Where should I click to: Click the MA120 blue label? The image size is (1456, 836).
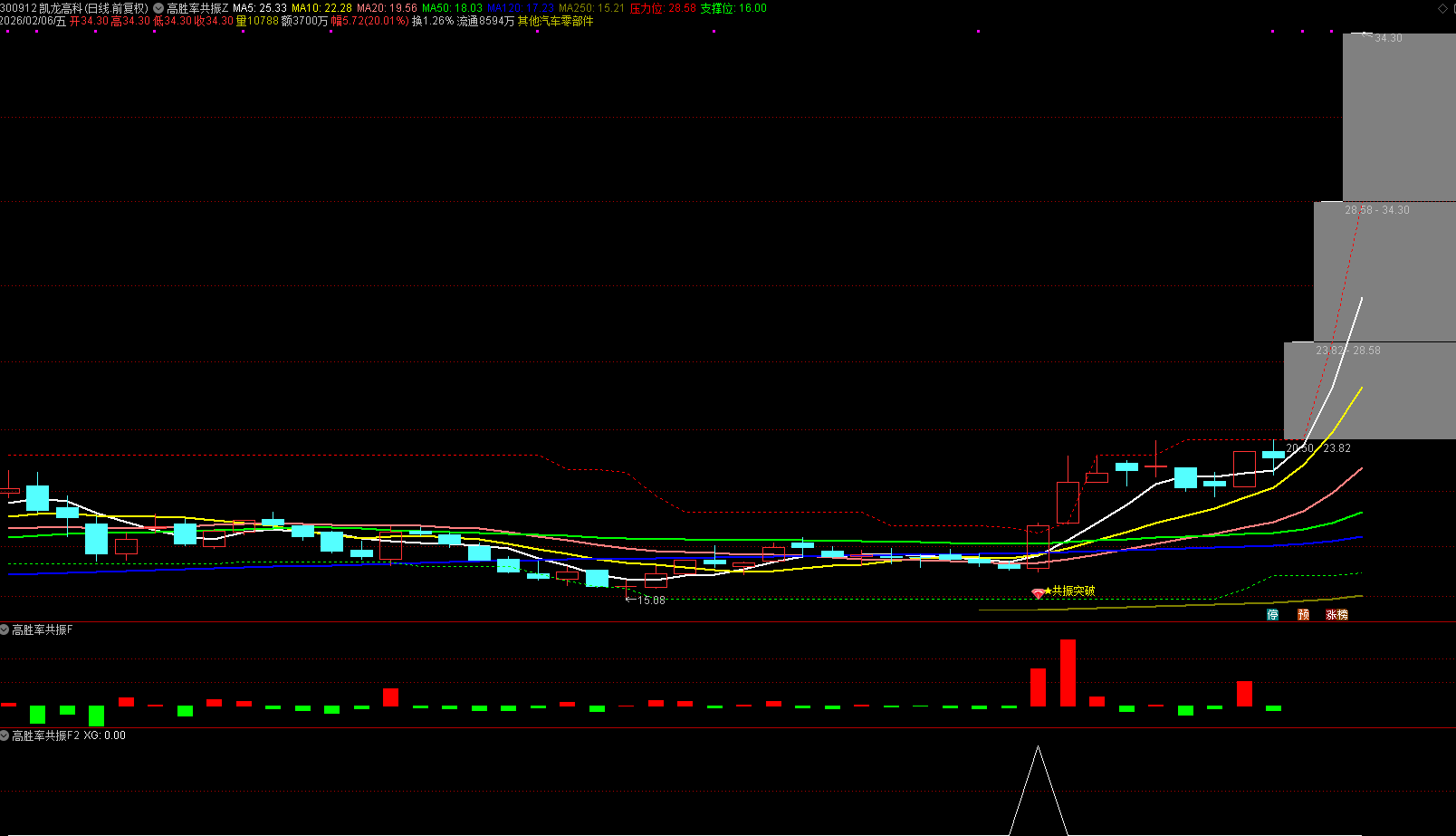click(521, 8)
